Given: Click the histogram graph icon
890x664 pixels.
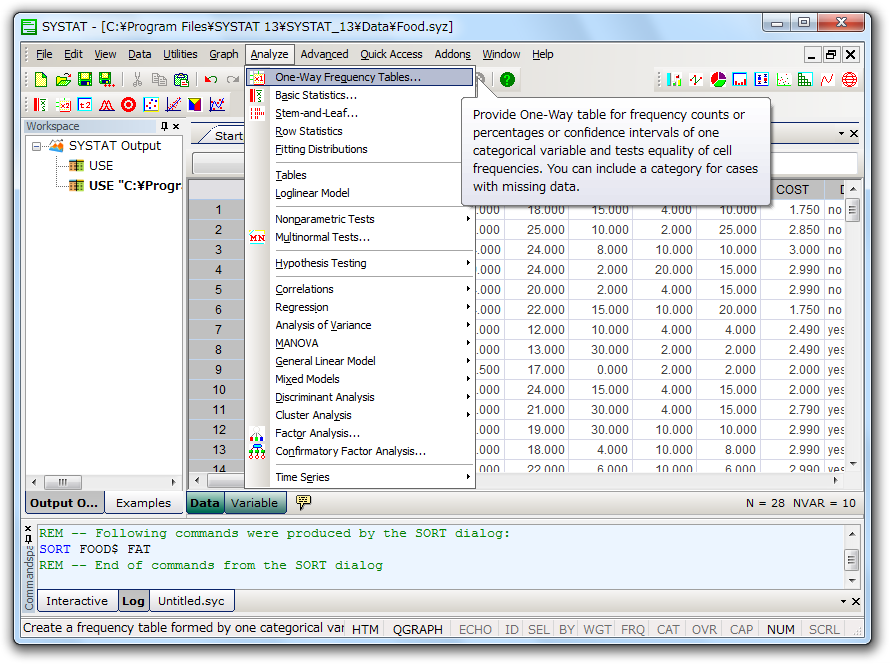Looking at the screenshot, I should (x=740, y=79).
